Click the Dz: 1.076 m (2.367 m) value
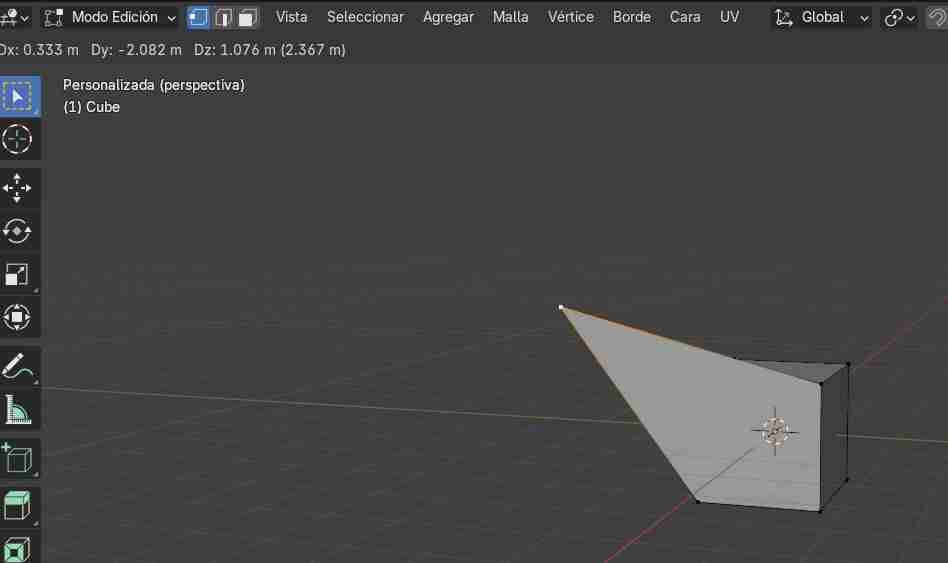The width and height of the screenshot is (948, 563). tap(270, 50)
